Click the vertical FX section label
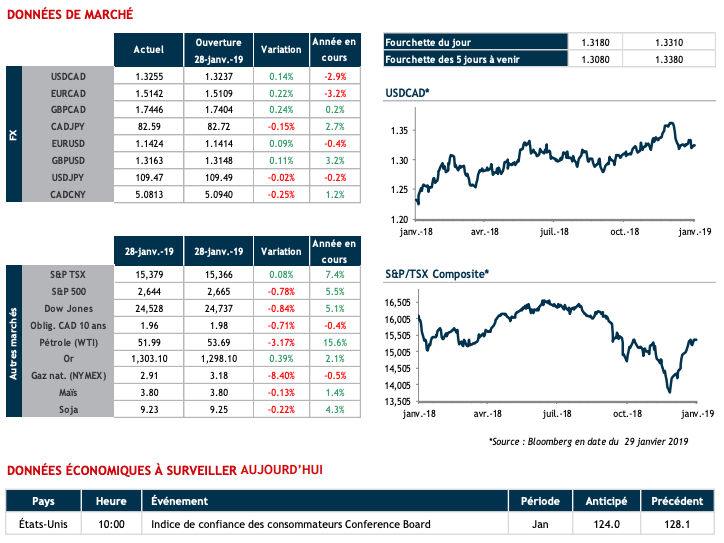 click(x=13, y=135)
